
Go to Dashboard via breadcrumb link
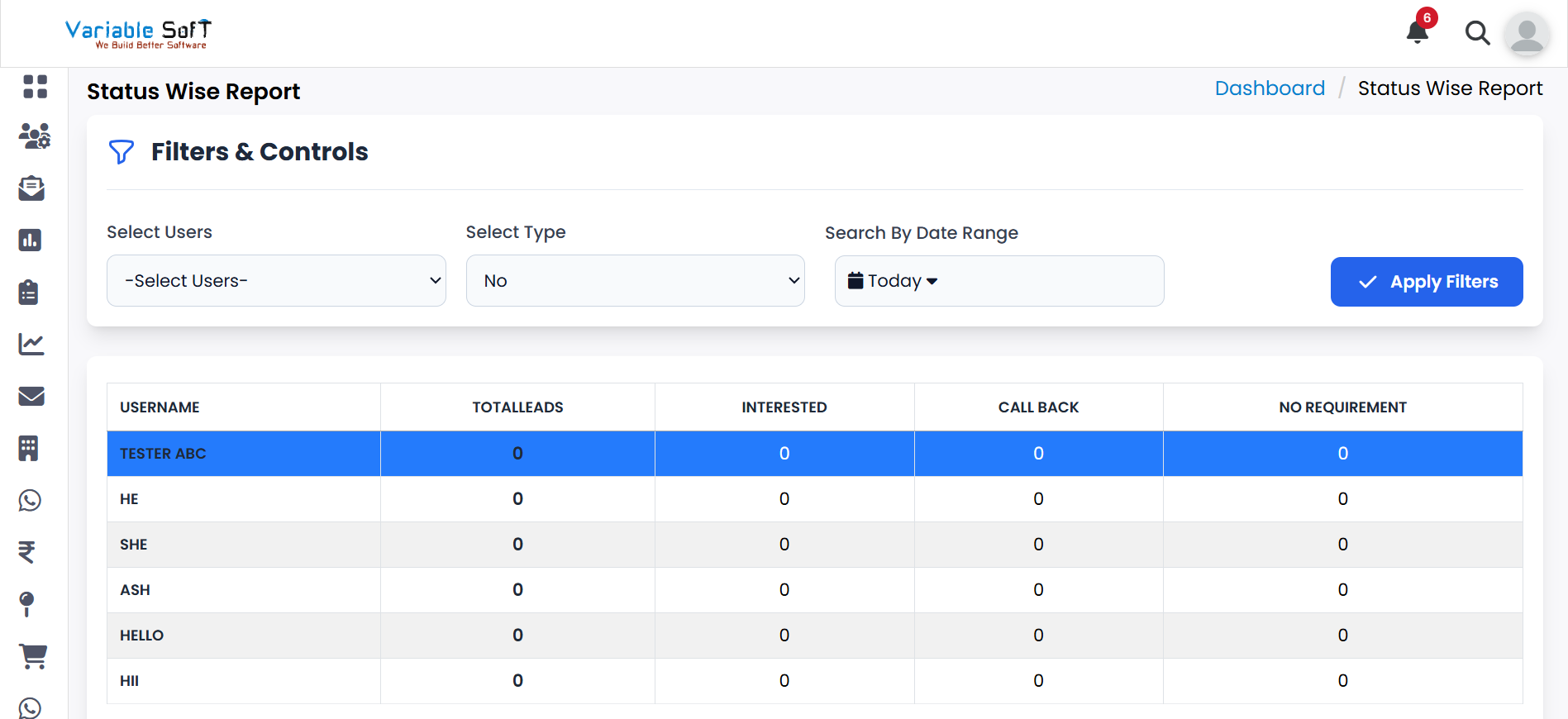tap(1269, 88)
